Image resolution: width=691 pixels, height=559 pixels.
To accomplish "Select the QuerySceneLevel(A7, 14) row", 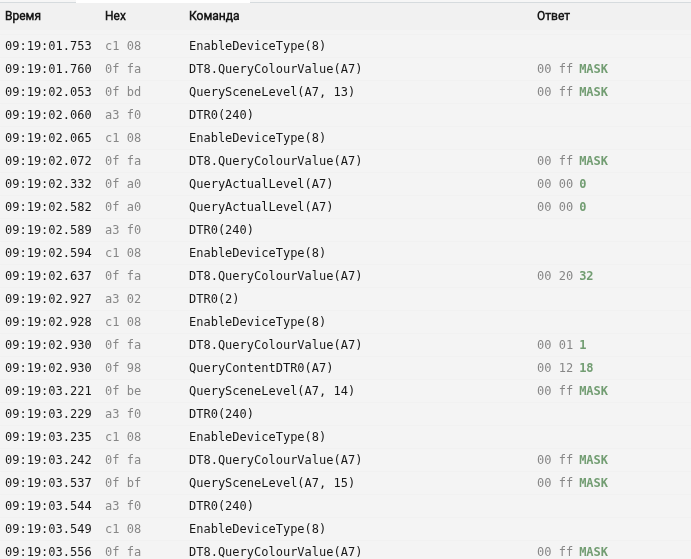I will [346, 391].
